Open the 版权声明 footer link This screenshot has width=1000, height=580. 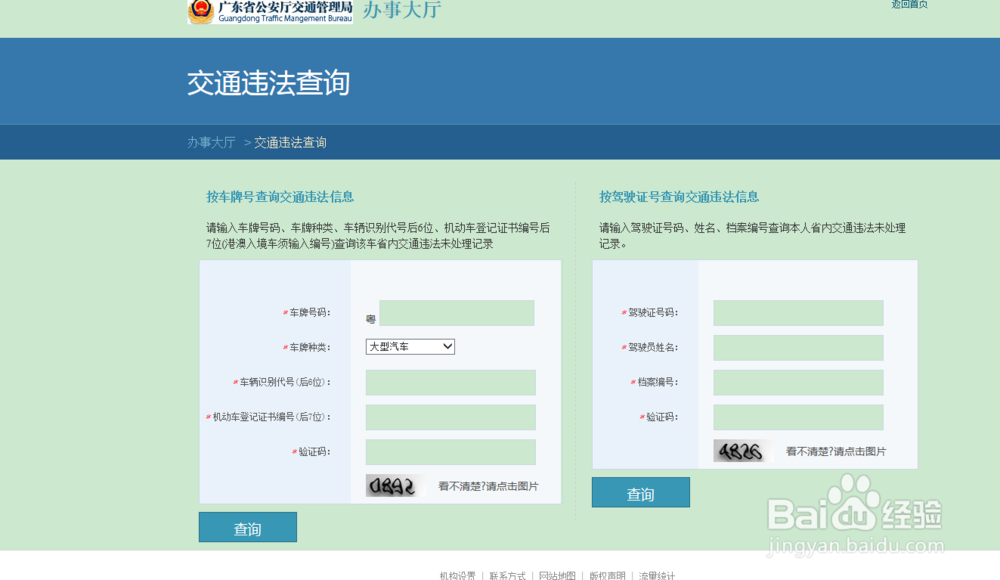click(x=608, y=575)
